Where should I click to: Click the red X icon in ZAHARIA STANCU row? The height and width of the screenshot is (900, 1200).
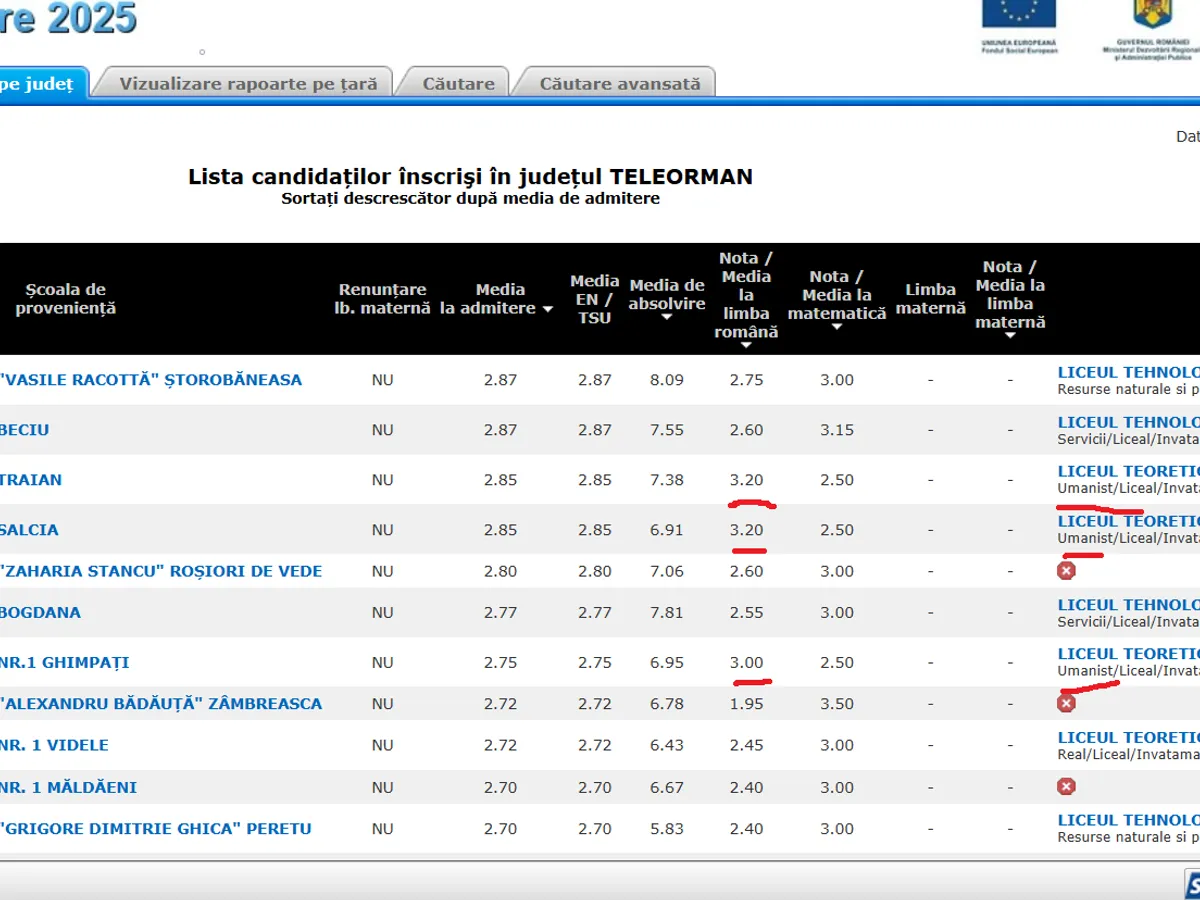click(1066, 571)
